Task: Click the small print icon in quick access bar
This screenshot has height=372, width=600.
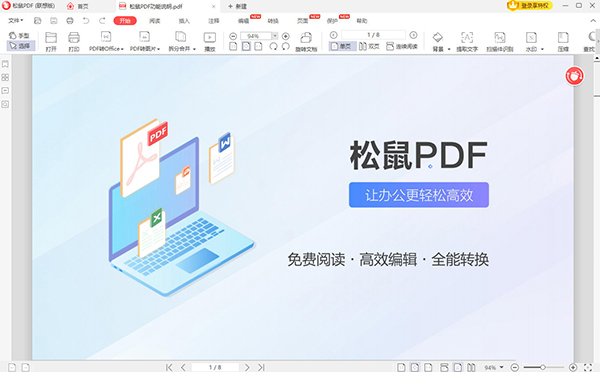Action: [x=70, y=21]
